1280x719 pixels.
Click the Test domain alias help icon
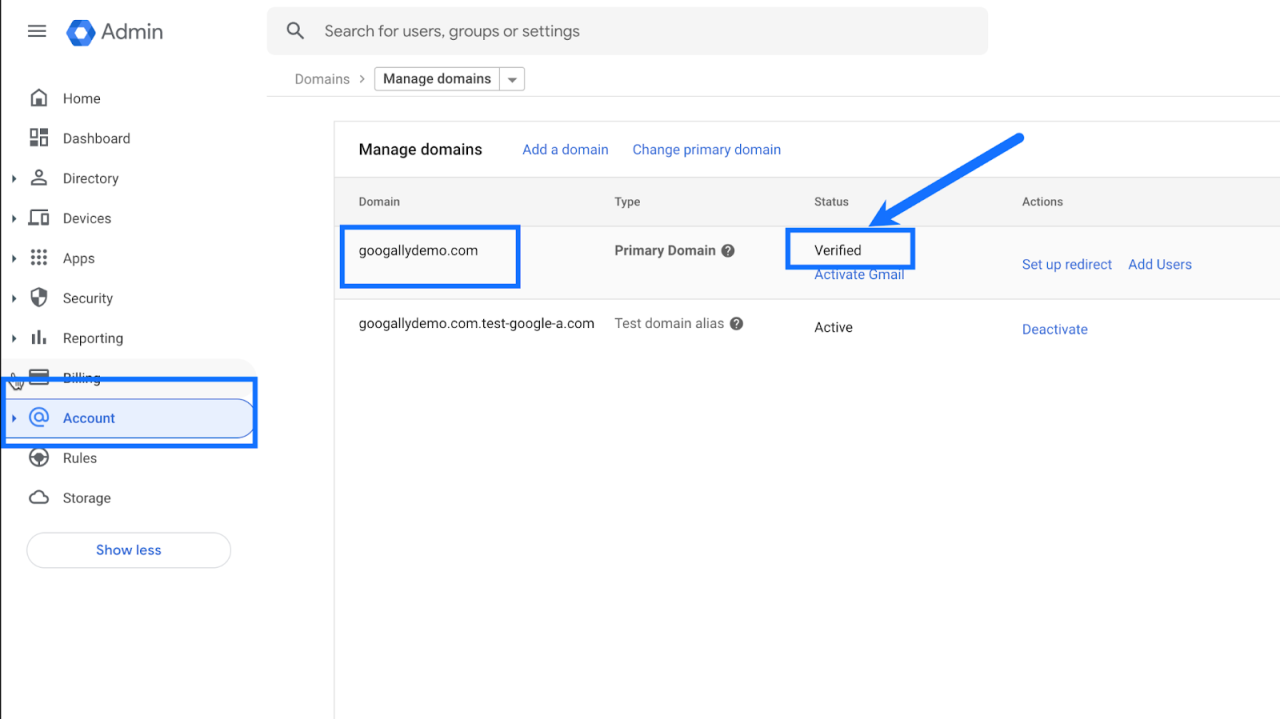point(737,323)
